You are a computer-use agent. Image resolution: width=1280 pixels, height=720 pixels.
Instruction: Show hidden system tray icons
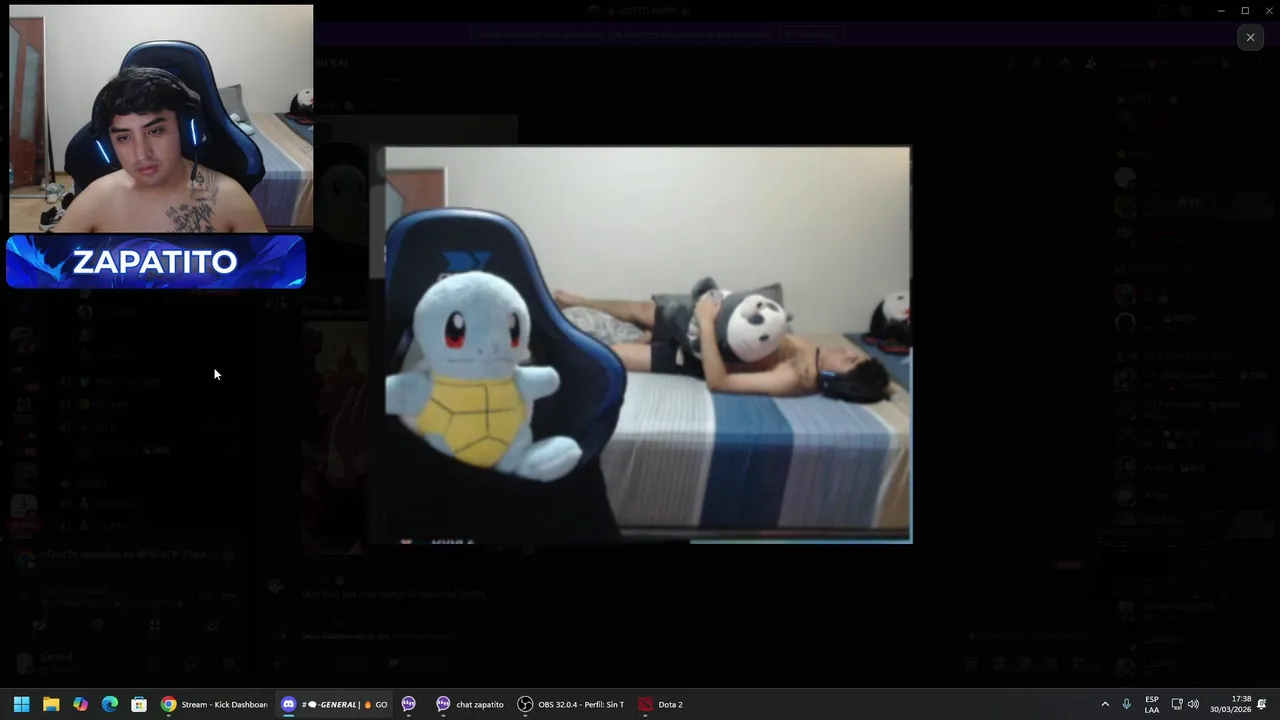pos(1105,704)
